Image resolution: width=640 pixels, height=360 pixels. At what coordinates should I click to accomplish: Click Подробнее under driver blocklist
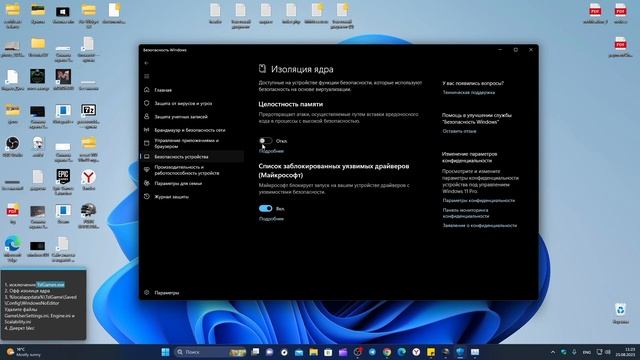(x=271, y=219)
